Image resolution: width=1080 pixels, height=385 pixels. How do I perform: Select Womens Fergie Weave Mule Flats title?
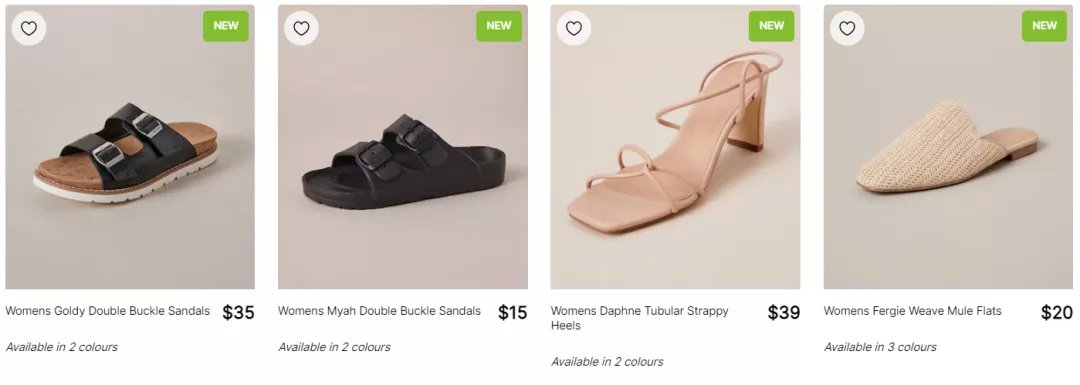tap(913, 311)
